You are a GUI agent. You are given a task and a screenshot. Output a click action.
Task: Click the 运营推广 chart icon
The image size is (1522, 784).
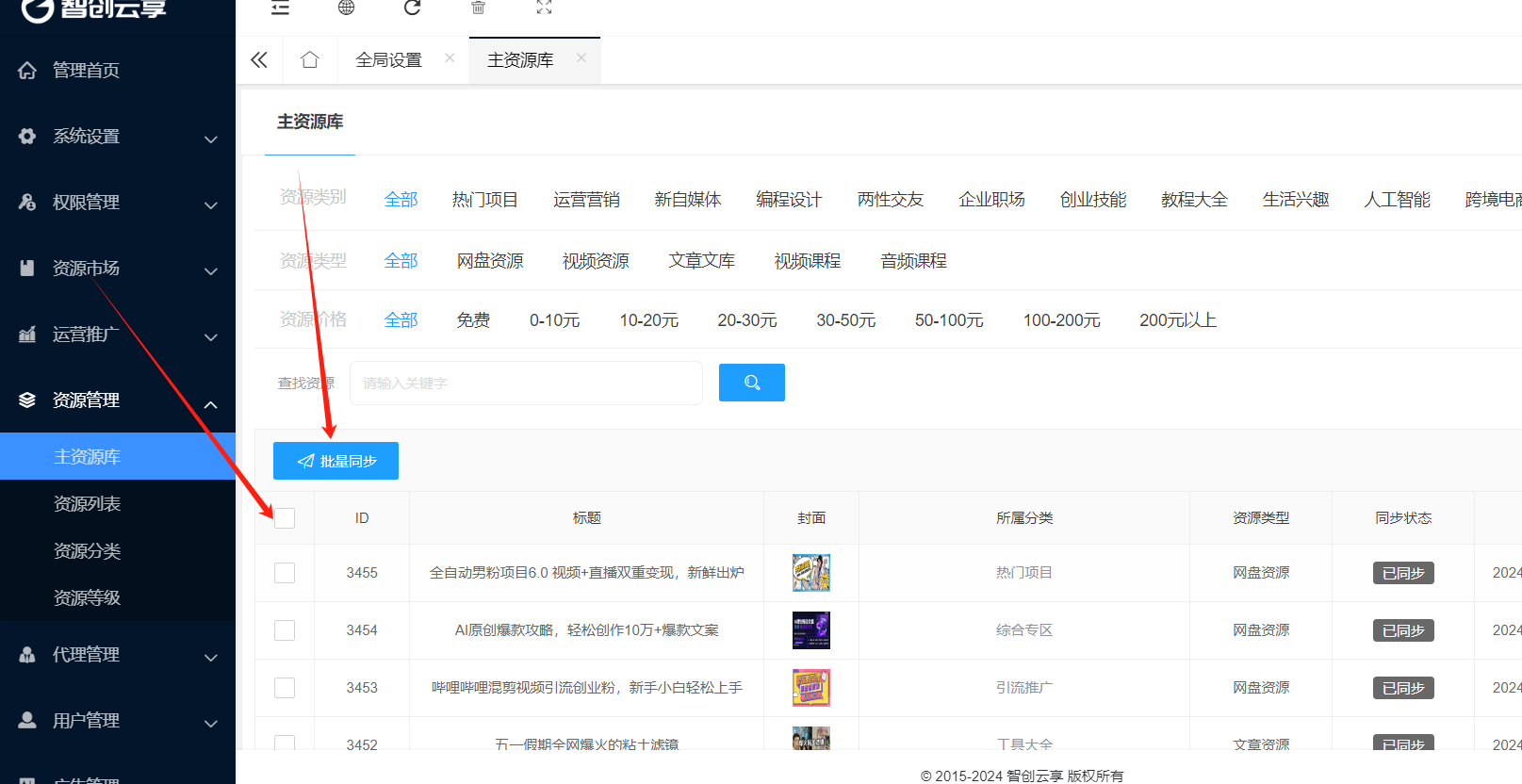coord(27,334)
